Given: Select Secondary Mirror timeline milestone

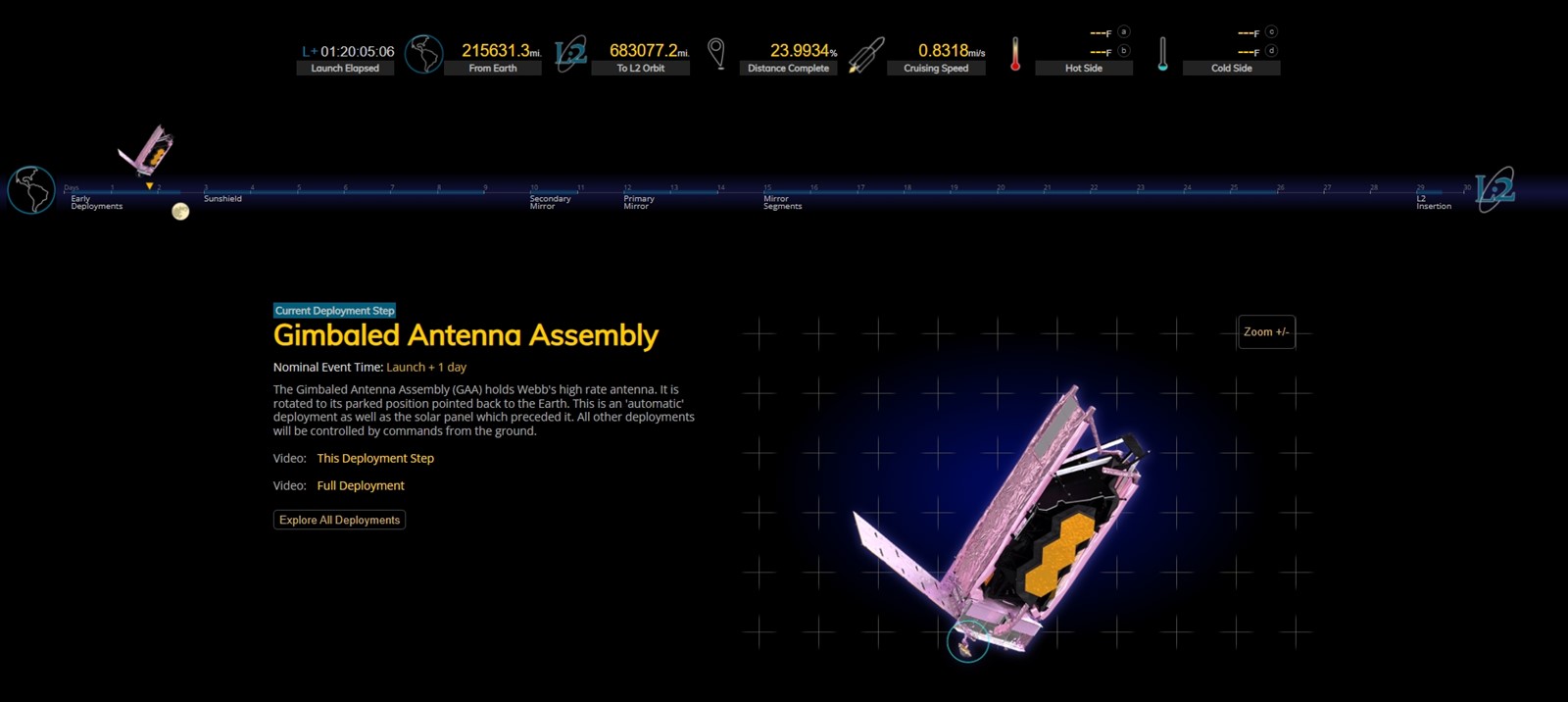Looking at the screenshot, I should [549, 202].
